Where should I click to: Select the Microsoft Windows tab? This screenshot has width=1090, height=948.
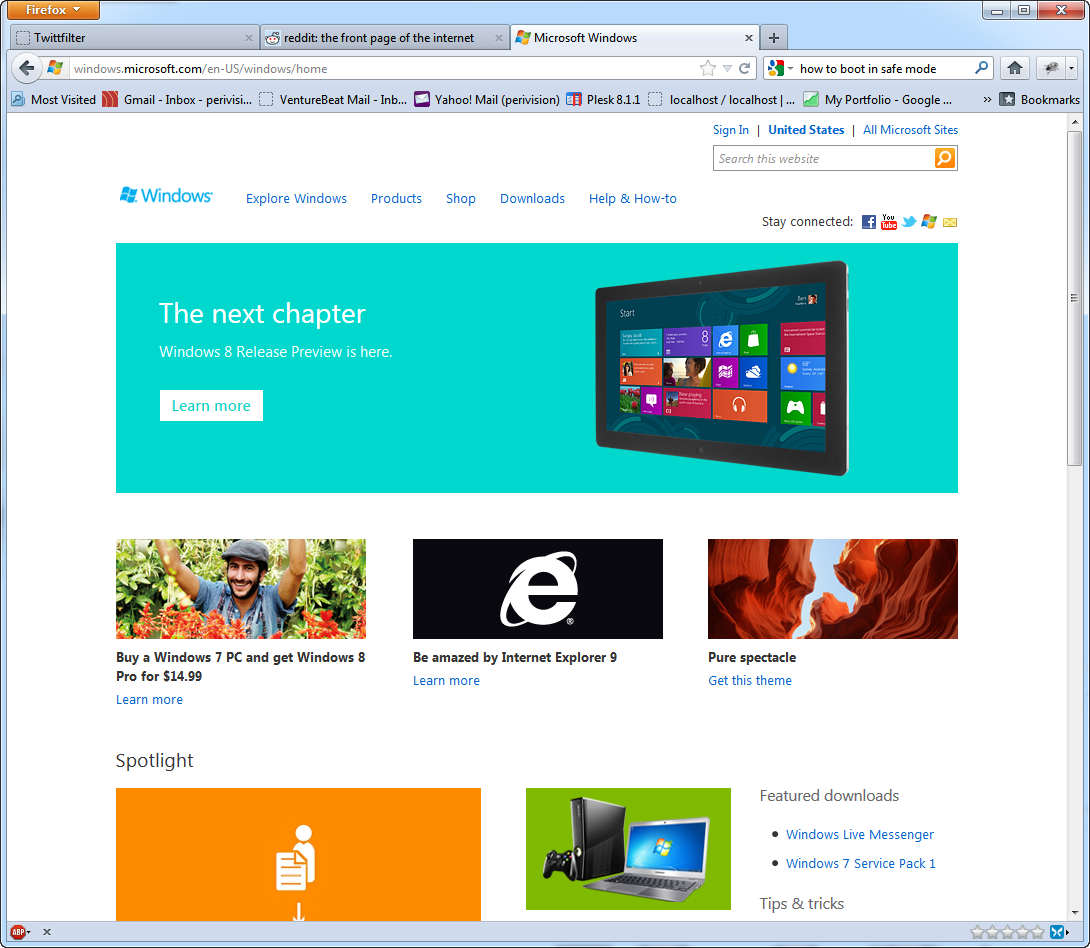635,38
